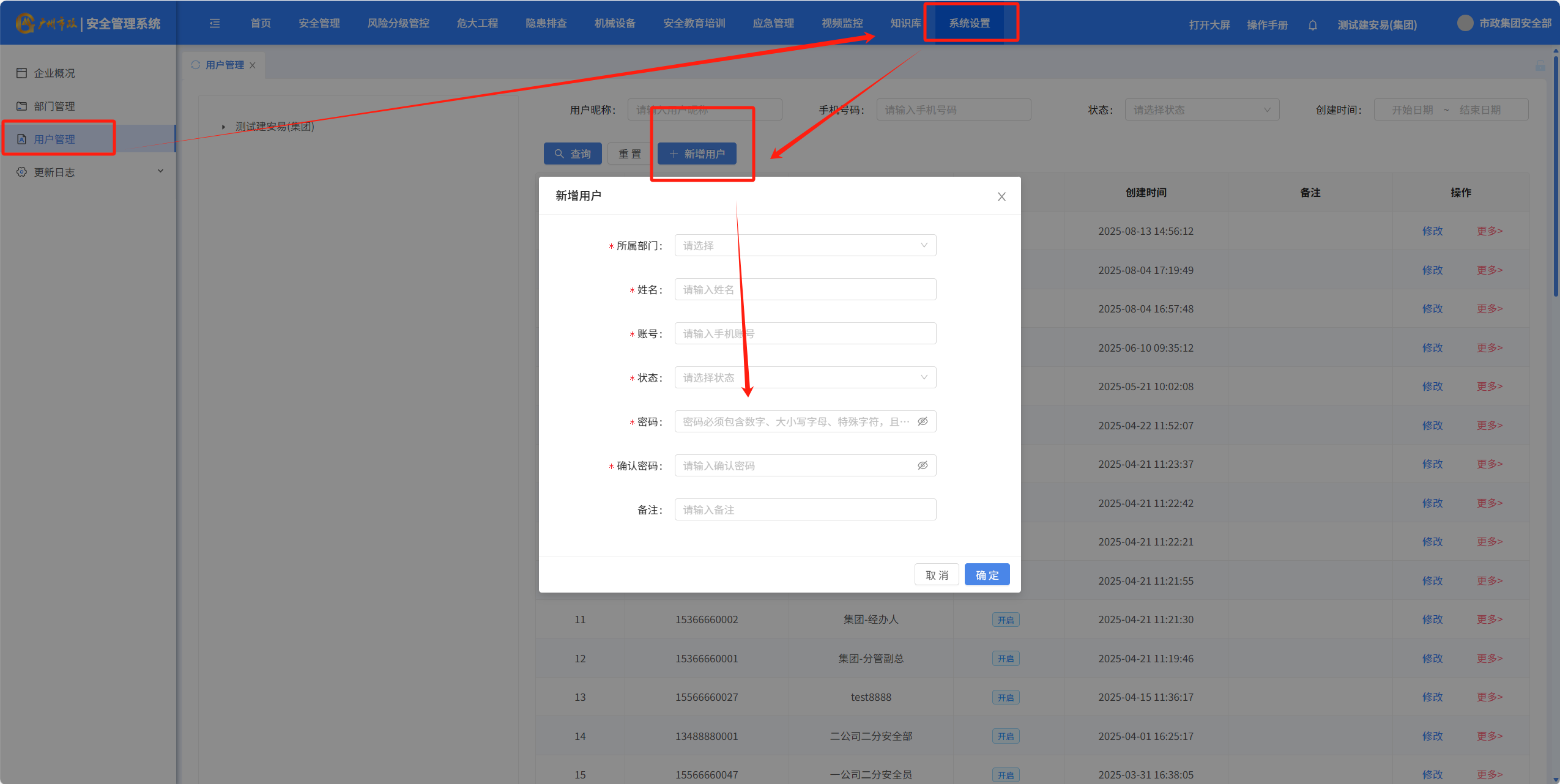
Task: Click the 部门管理 folder icon
Action: 21,106
